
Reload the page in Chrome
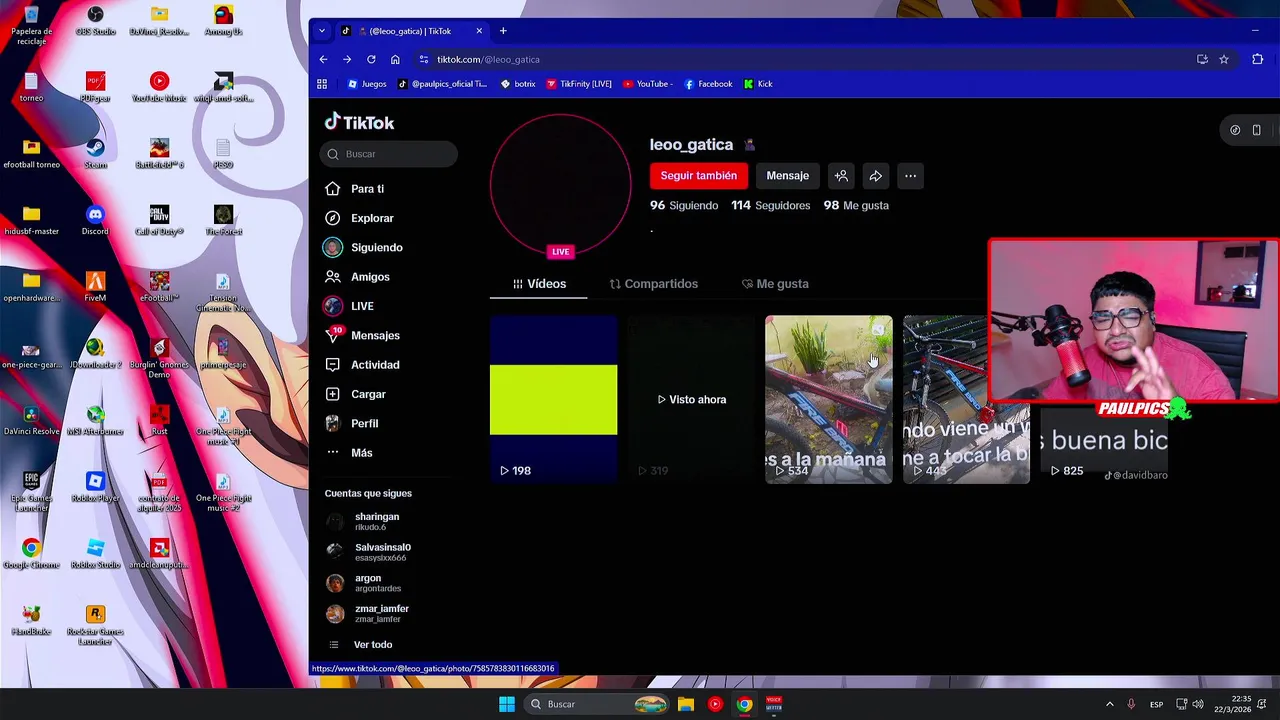pyautogui.click(x=371, y=59)
